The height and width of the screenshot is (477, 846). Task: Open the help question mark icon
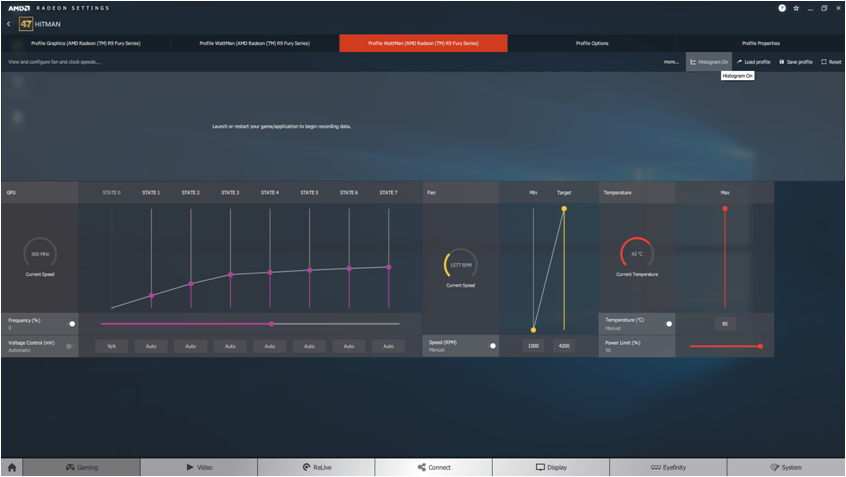782,8
